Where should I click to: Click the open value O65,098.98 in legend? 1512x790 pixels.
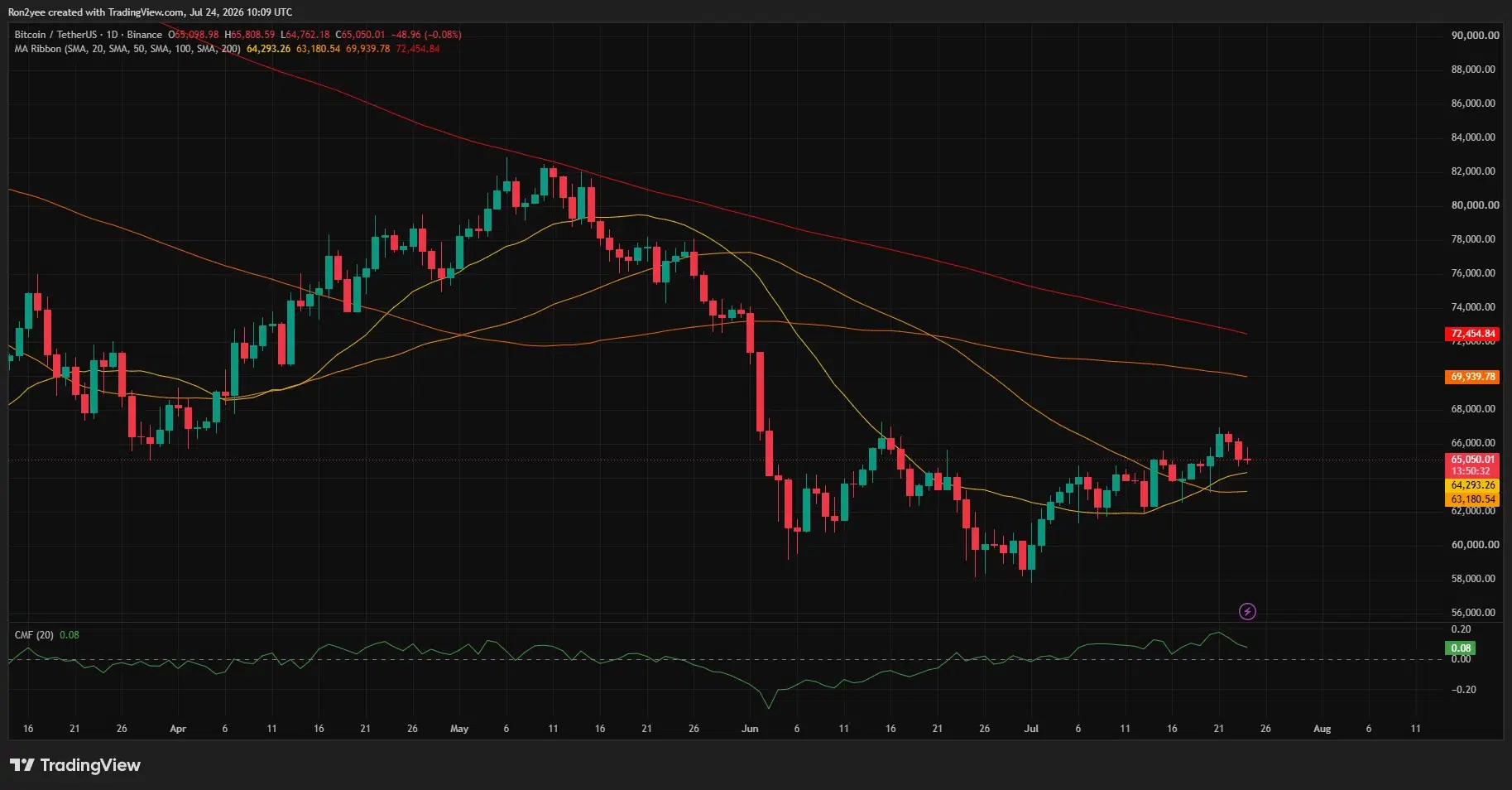point(194,35)
